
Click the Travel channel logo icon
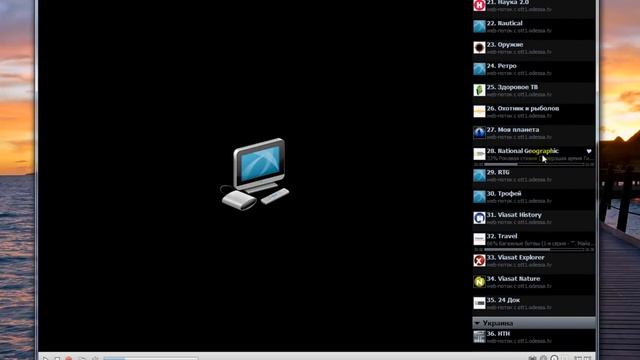tap(479, 239)
